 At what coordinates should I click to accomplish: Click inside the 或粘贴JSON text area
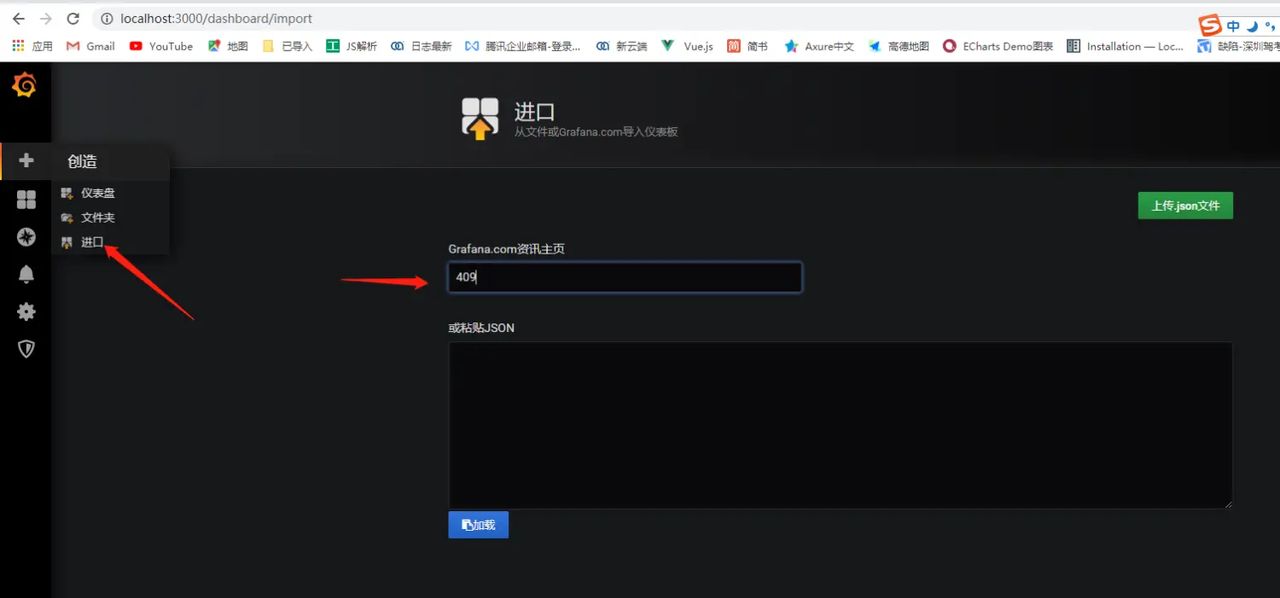(840, 424)
